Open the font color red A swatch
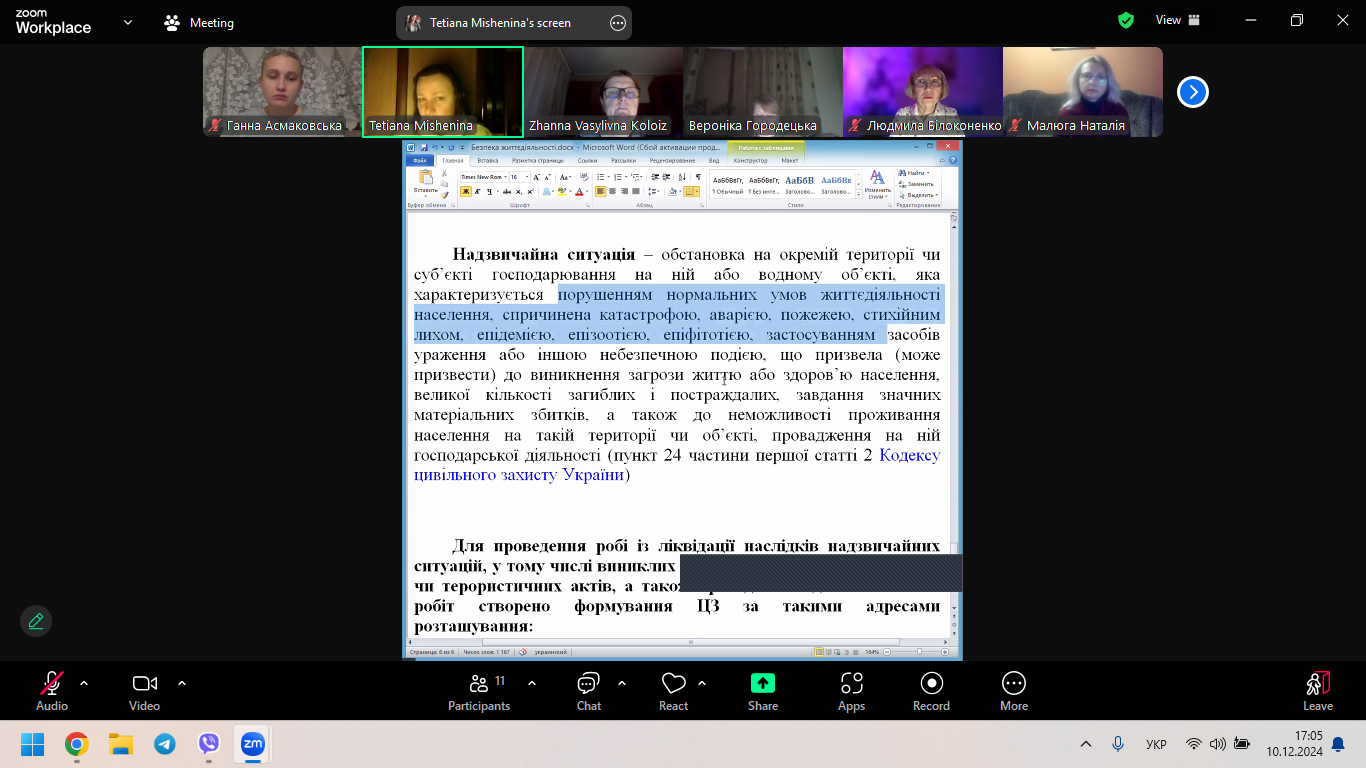This screenshot has height=768, width=1366. point(579,191)
